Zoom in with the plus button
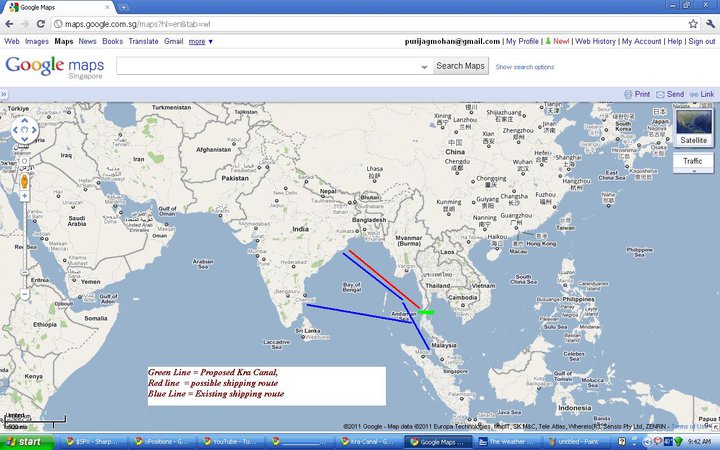 [25, 196]
